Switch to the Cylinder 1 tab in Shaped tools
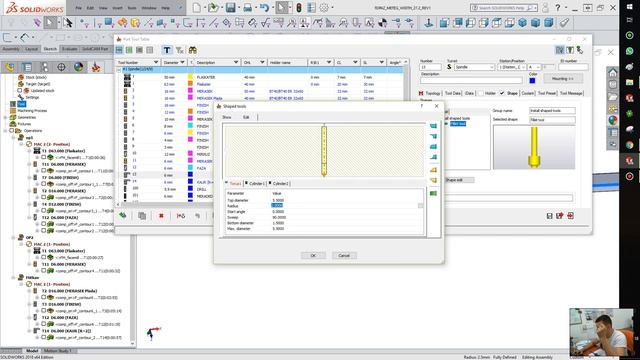Viewport: 640px width, 360px height. 257,184
